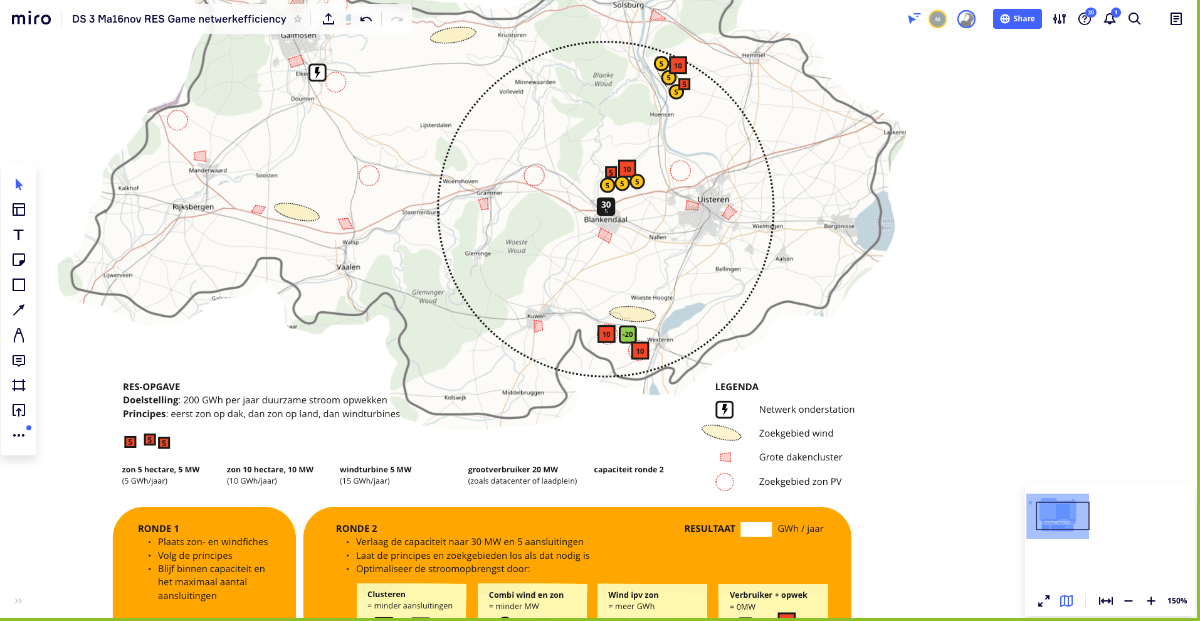1200x621 pixels.
Task: Click the 'Grote dakencluster' legend text
Action: 801,457
